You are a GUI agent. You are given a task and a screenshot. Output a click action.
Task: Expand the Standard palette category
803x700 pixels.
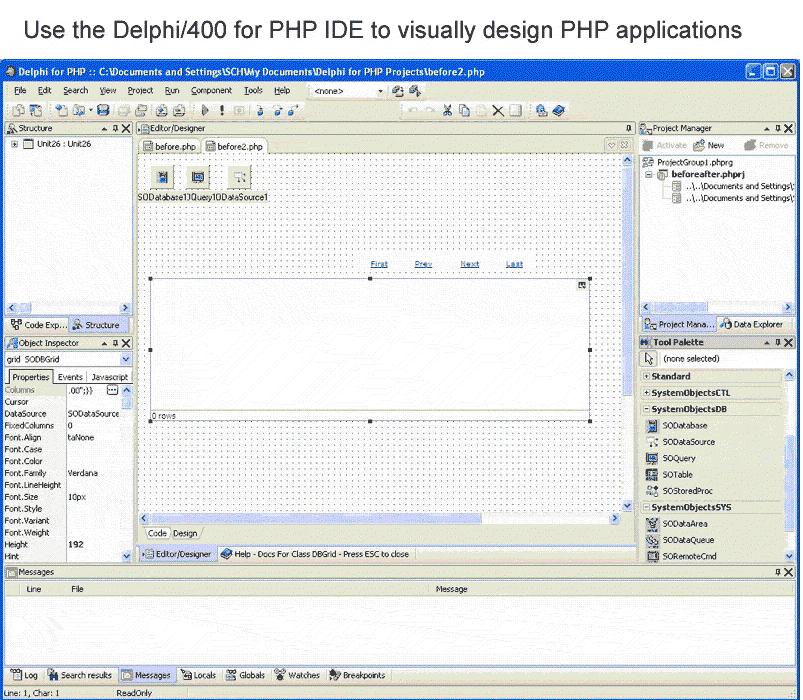(x=646, y=376)
